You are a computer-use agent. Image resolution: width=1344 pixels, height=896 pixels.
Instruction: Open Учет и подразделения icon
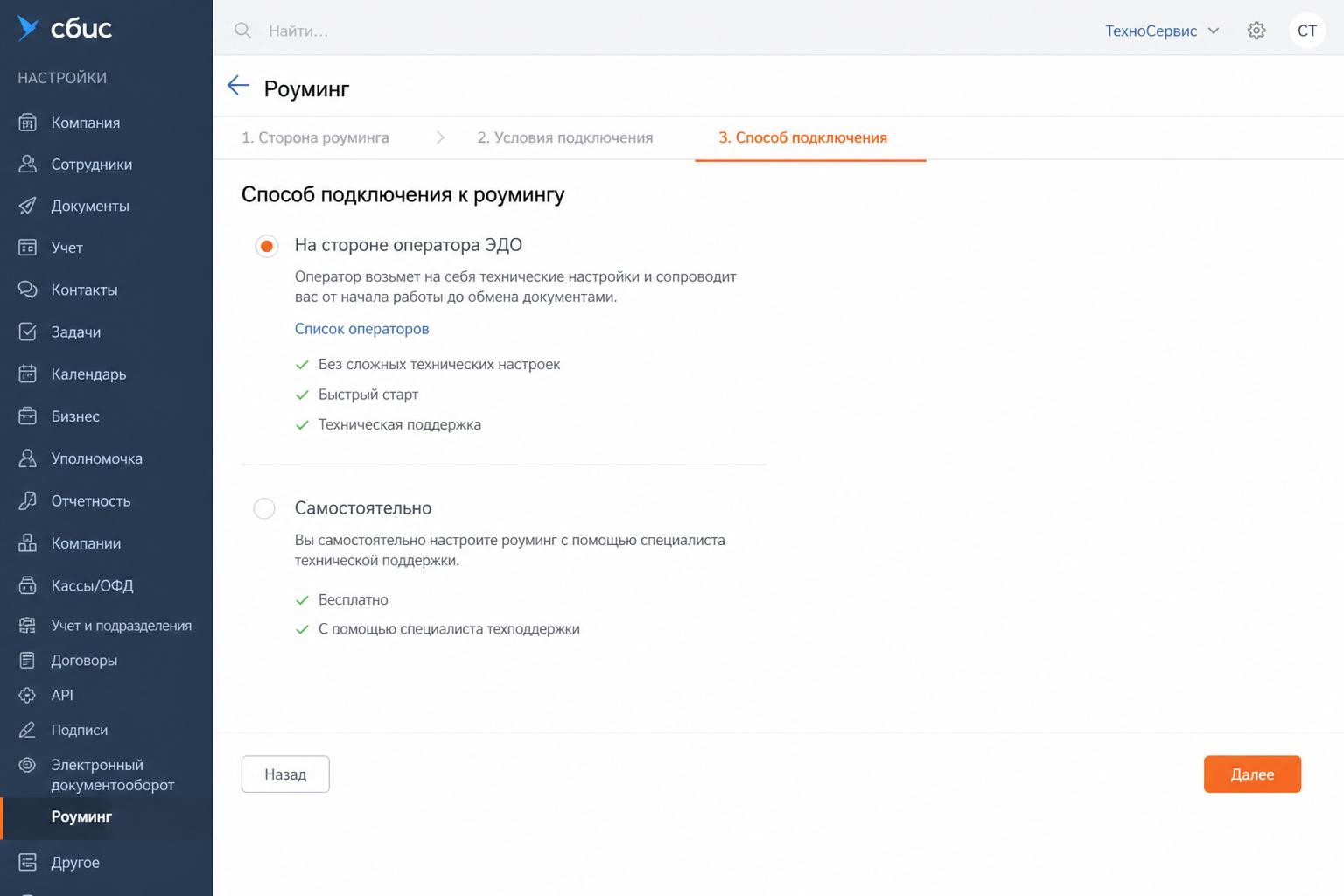(28, 625)
